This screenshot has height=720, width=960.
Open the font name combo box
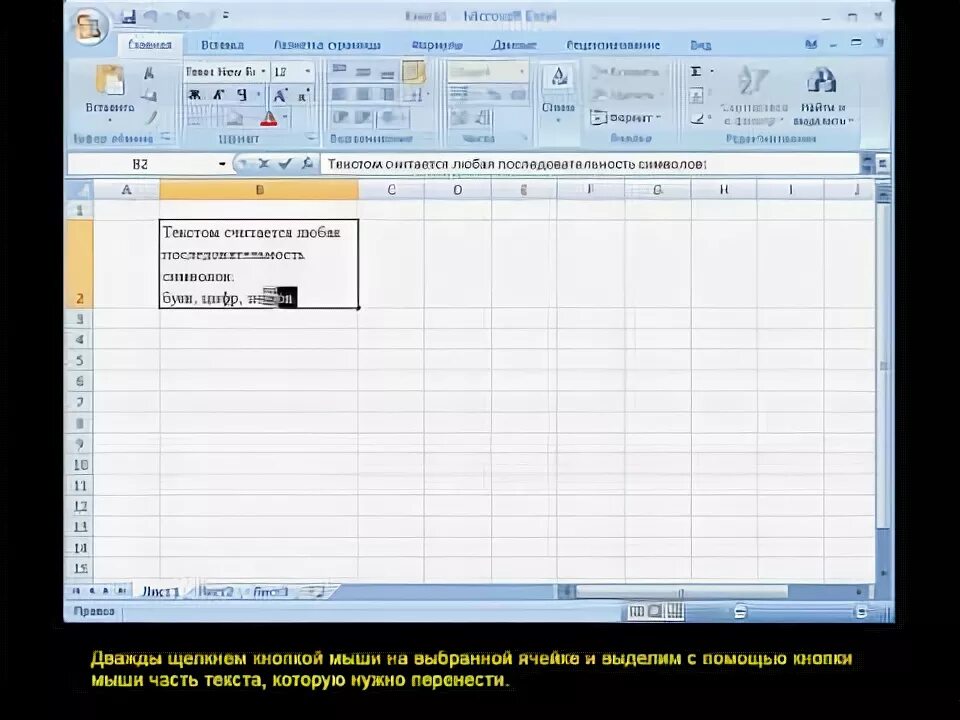tap(226, 72)
